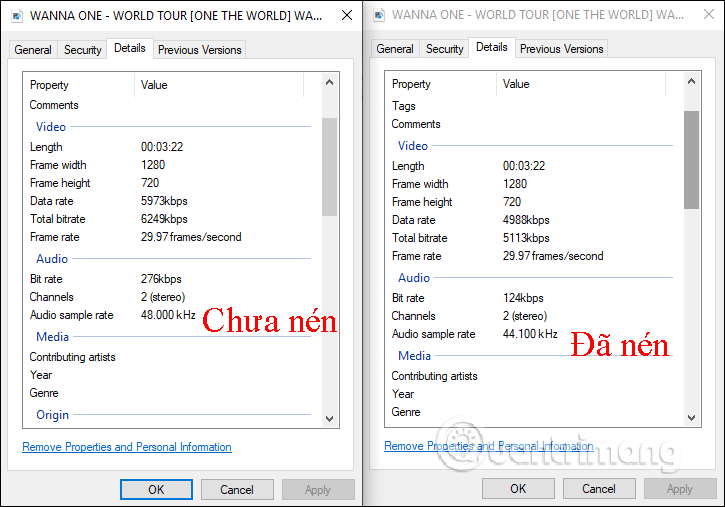The width and height of the screenshot is (725, 507).
Task: Click the file icon in the left window's title bar
Action: coord(17,16)
